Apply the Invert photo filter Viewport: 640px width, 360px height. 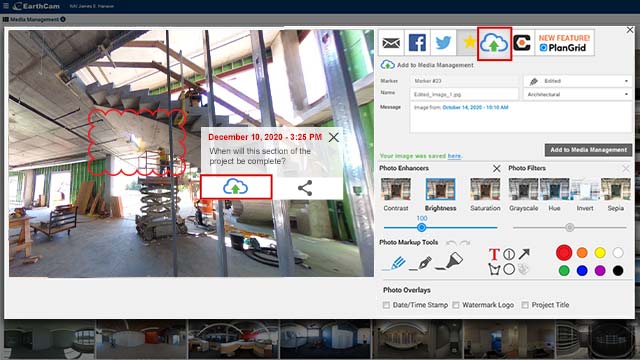585,190
